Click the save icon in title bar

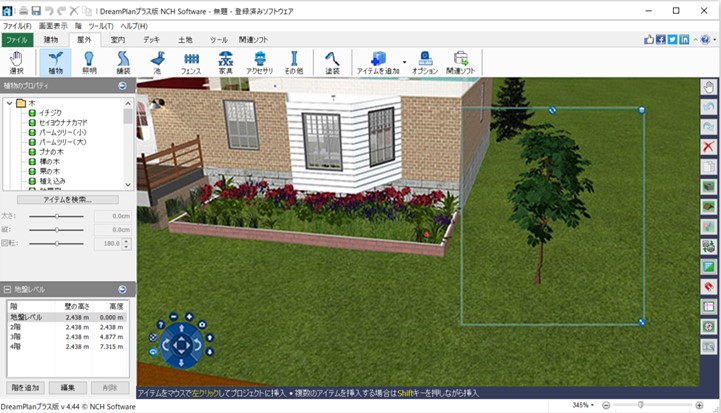tap(36, 11)
